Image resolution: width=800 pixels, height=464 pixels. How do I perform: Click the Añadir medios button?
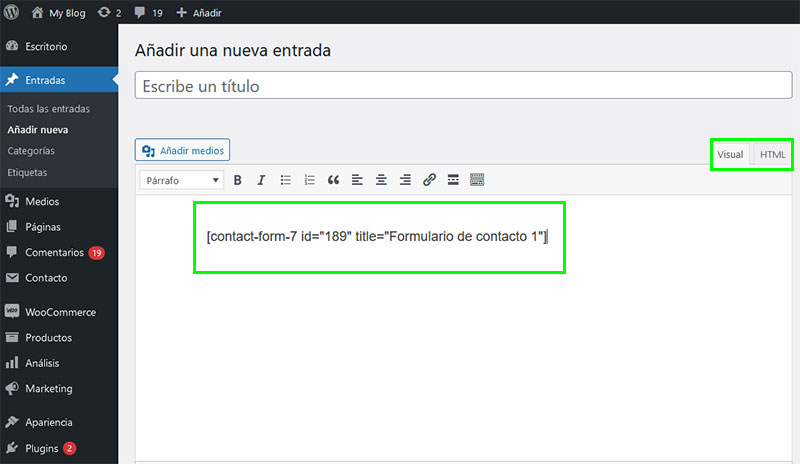coord(183,150)
